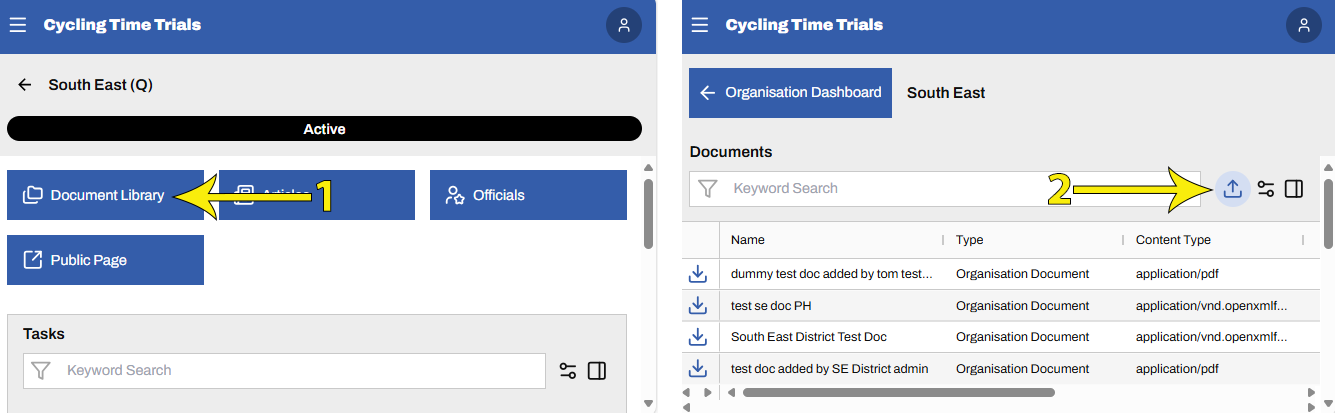The width and height of the screenshot is (1335, 413).
Task: Open the left panel hamburger menu
Action: 18,25
